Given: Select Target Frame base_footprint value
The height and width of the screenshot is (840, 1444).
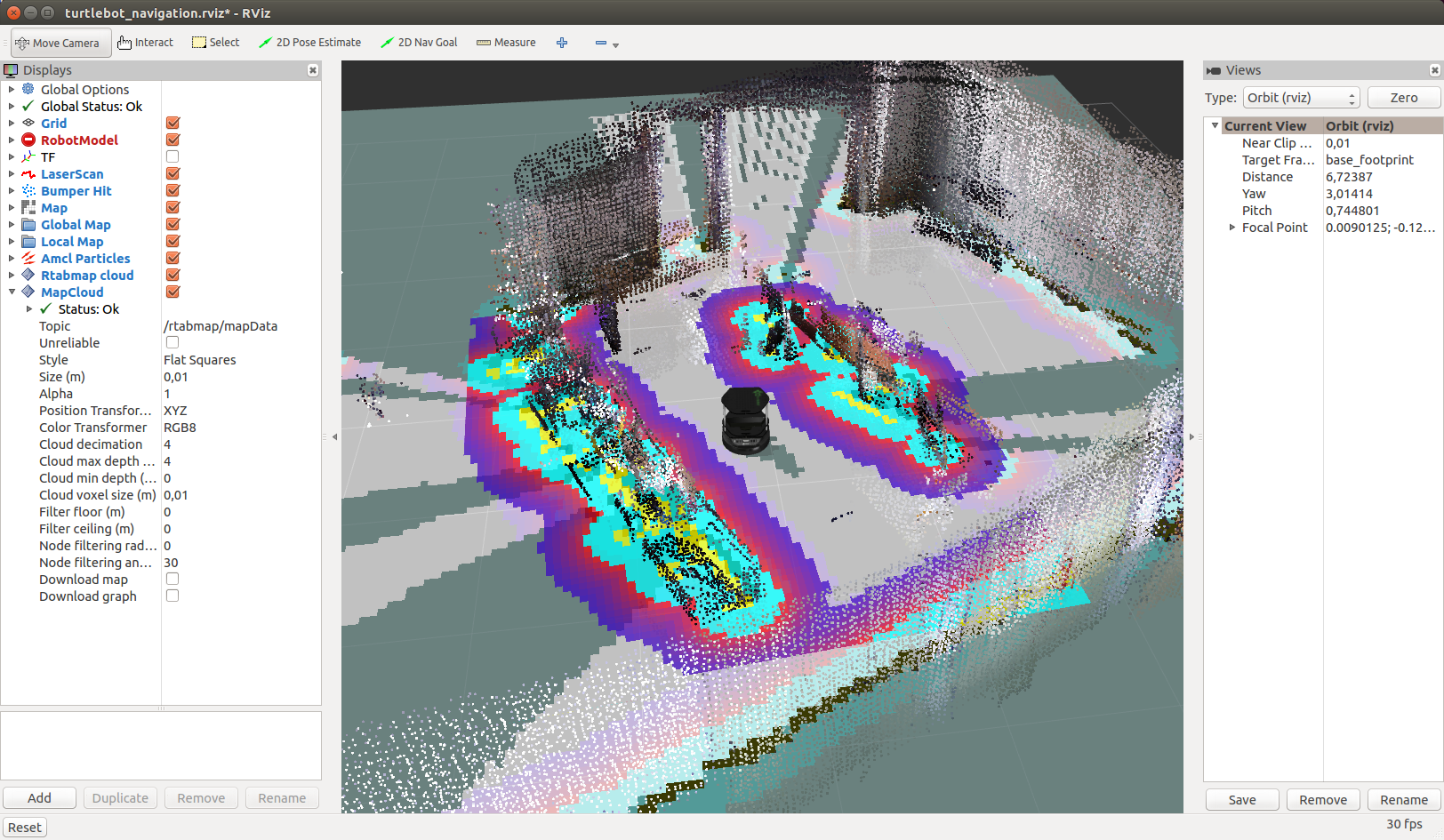Looking at the screenshot, I should click(x=1382, y=160).
